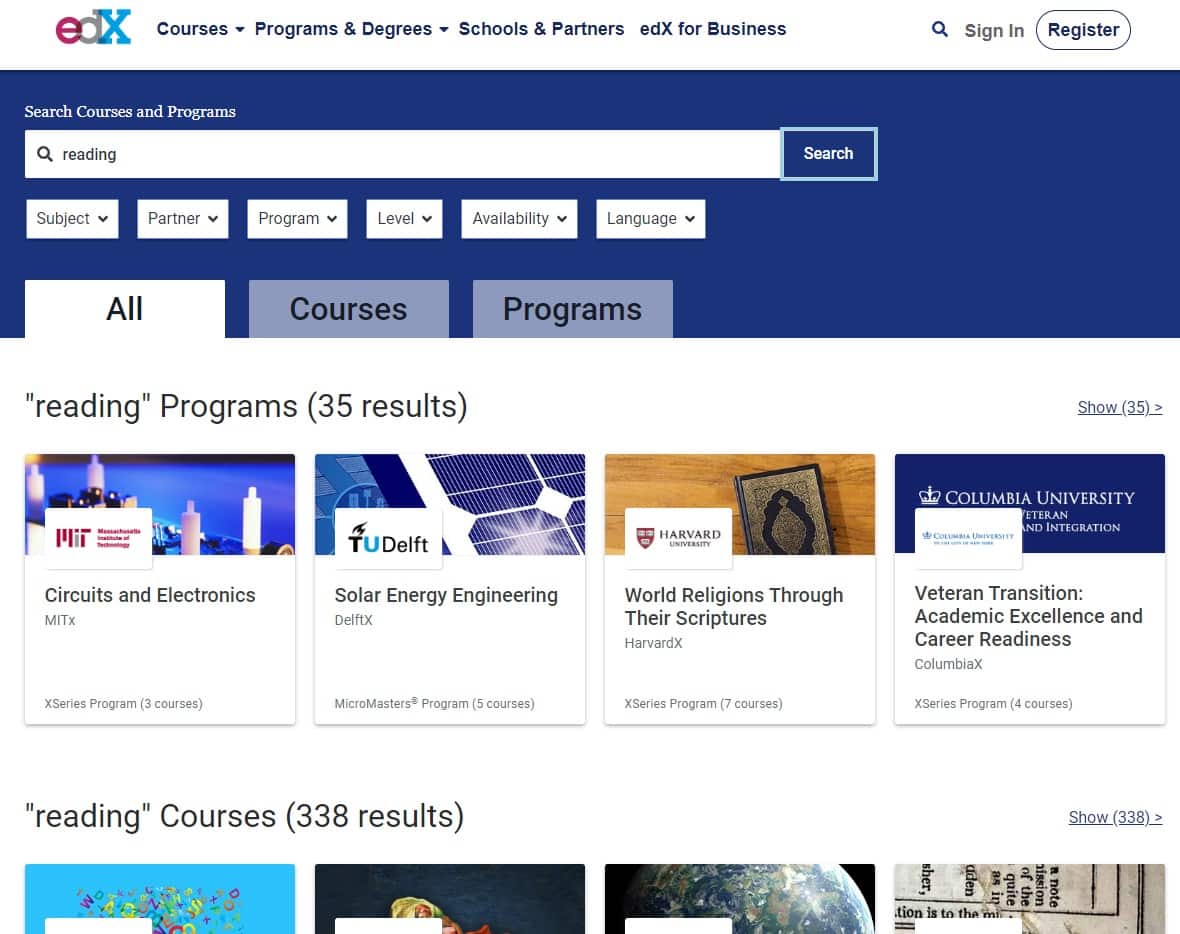Open Veteran Transition program title
1180x934 pixels.
1028,616
